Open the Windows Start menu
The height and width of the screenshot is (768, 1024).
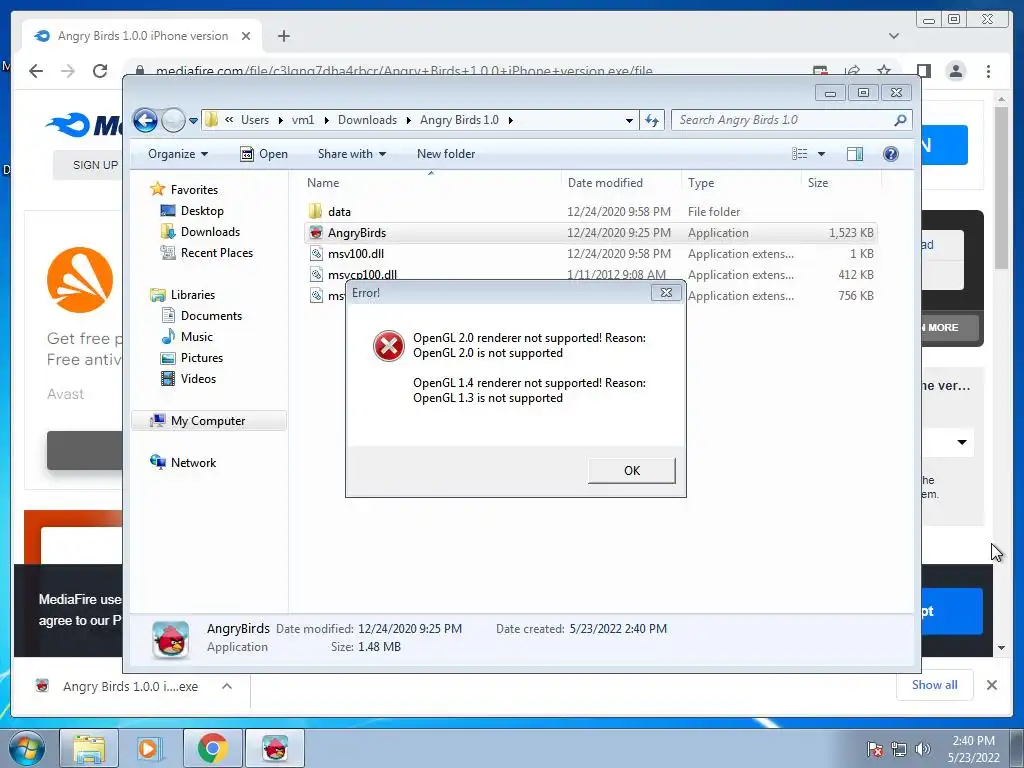(27, 748)
